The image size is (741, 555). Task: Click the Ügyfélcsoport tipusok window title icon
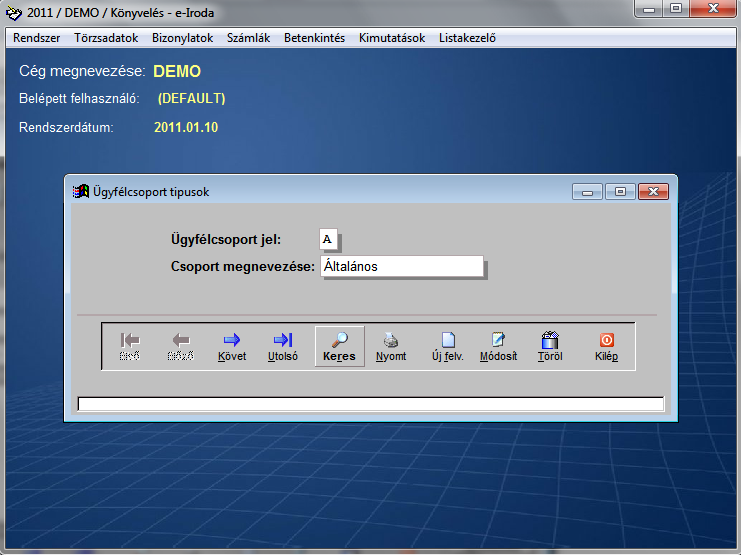pyautogui.click(x=81, y=191)
